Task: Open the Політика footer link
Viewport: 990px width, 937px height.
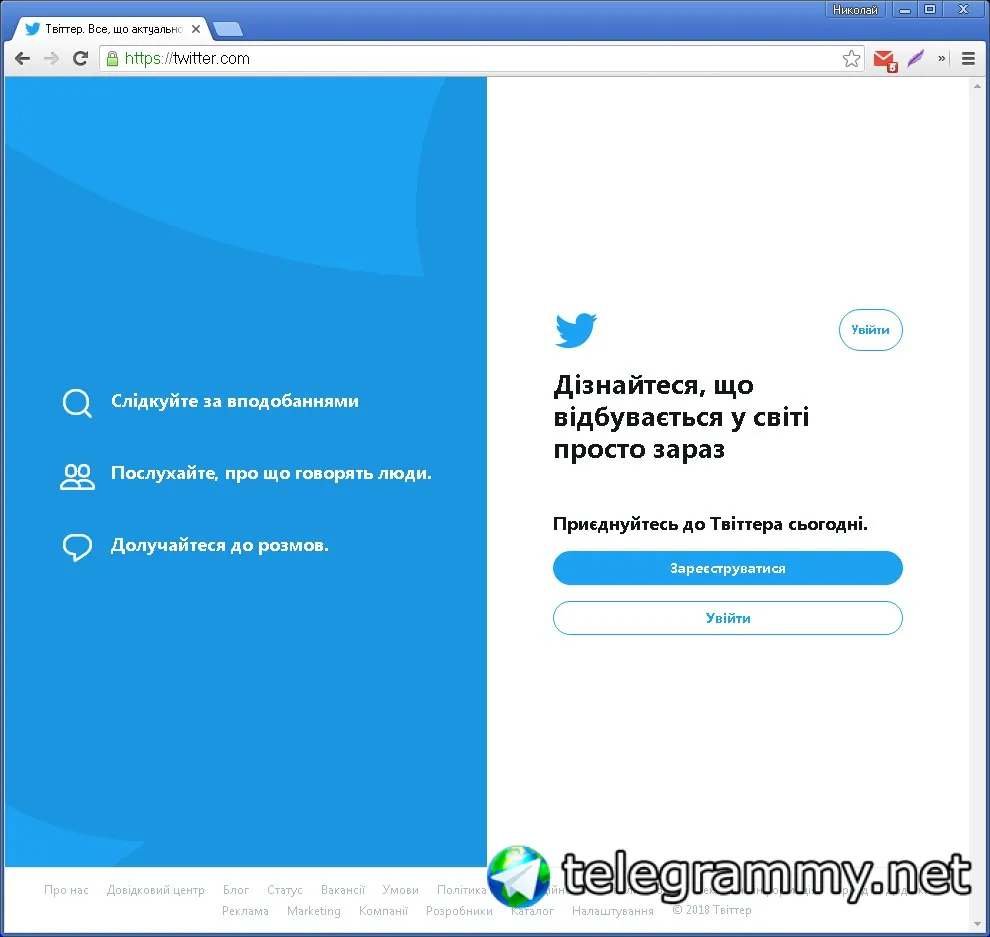Action: (x=462, y=890)
